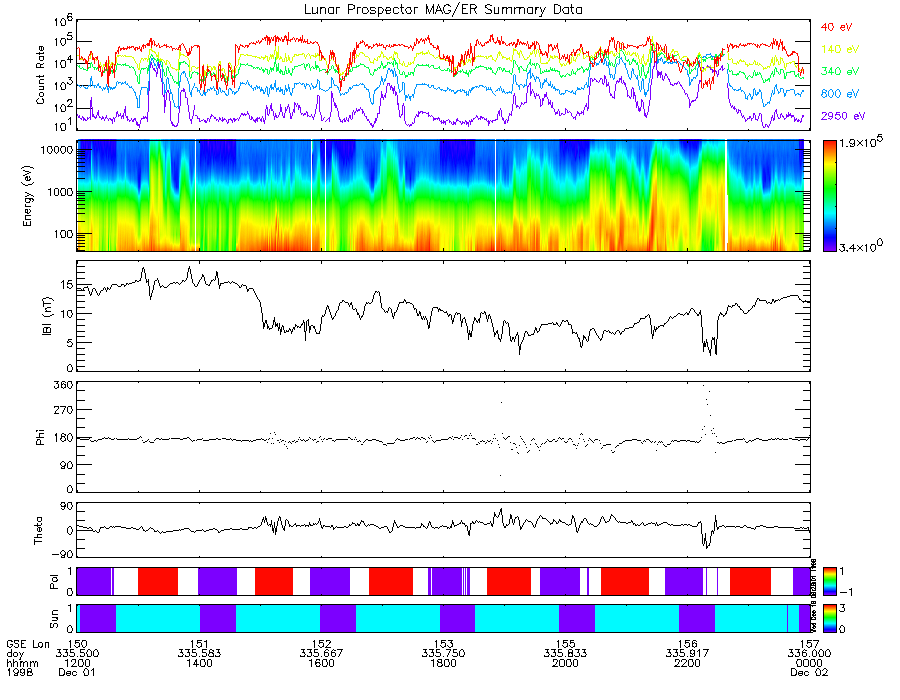Select the green '340 eV' legend entry

(x=840, y=71)
